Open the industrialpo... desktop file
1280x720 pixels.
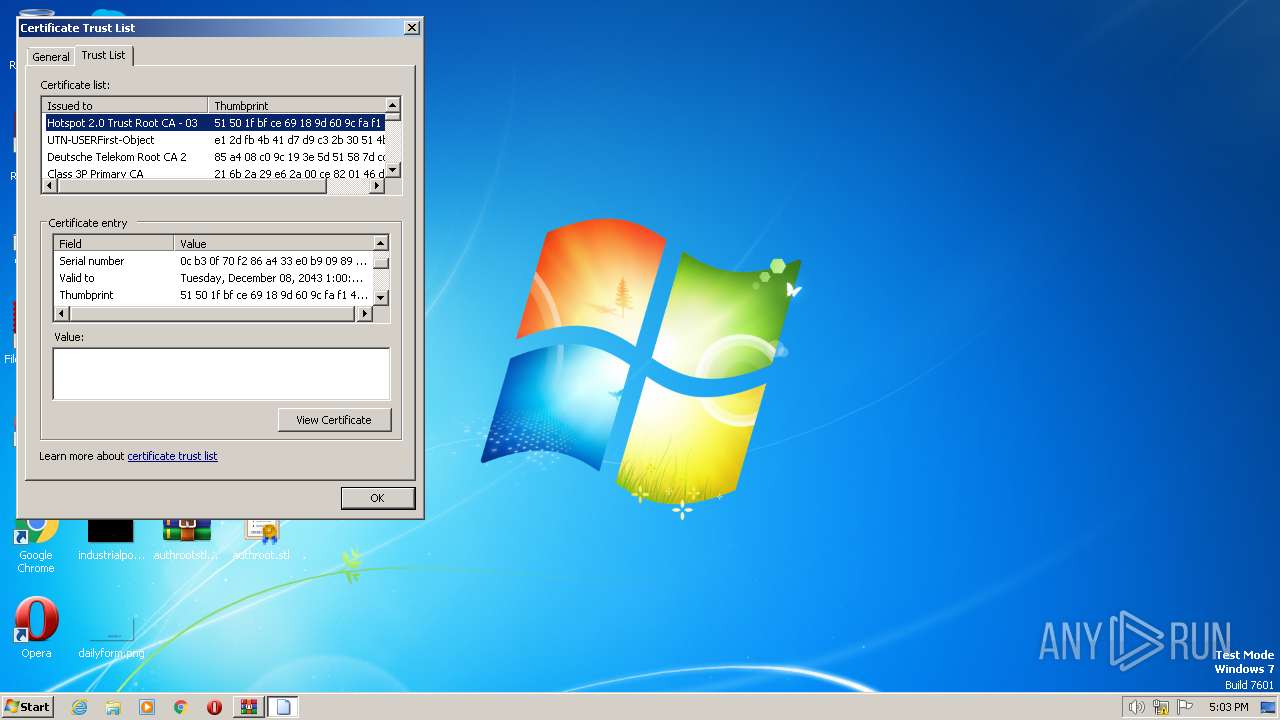(x=111, y=540)
